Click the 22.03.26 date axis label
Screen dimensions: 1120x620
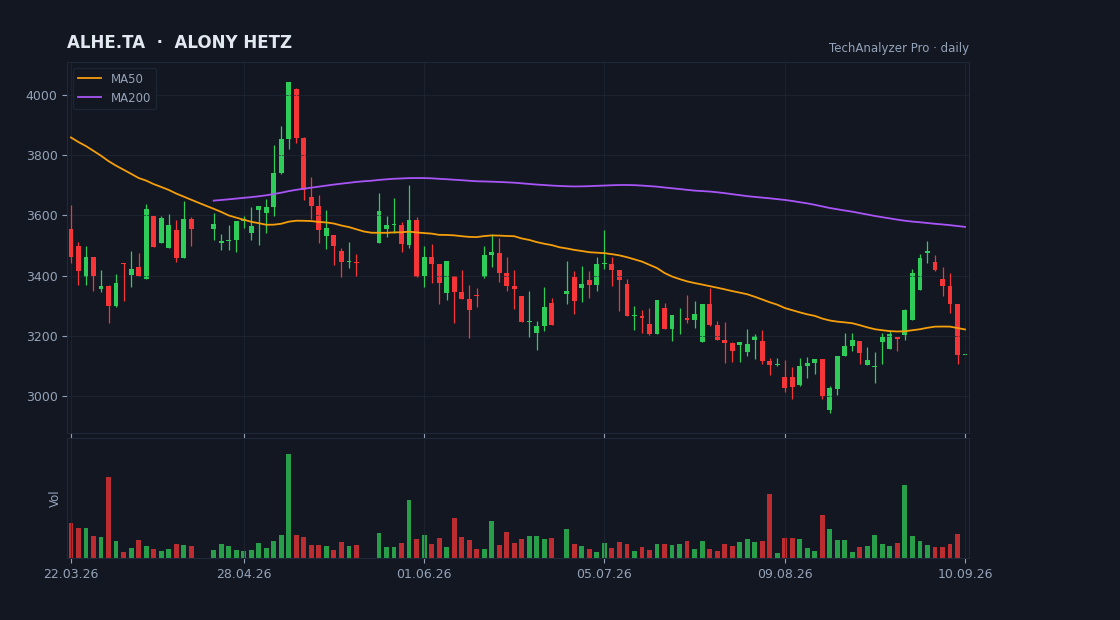70,574
